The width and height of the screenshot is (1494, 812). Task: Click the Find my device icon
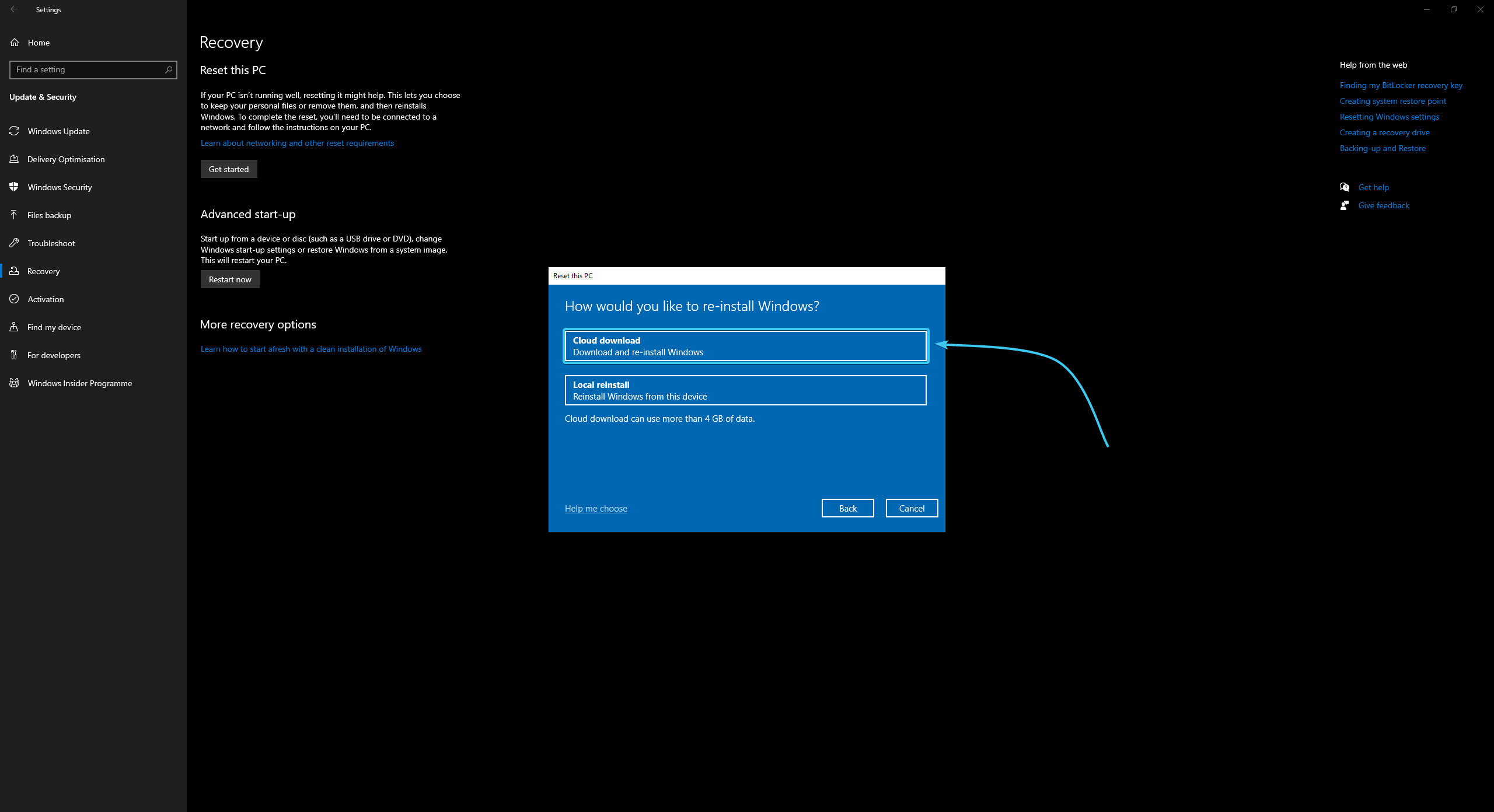pos(15,327)
